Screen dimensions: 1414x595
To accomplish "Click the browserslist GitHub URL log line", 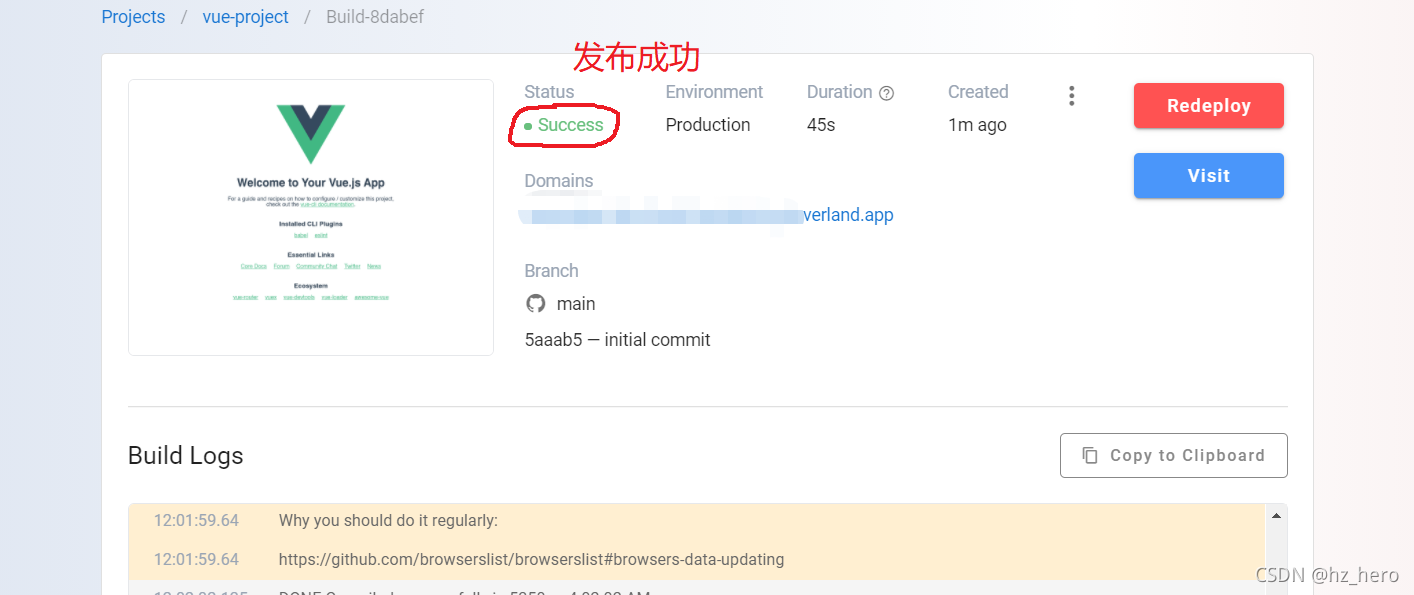I will tap(531, 559).
